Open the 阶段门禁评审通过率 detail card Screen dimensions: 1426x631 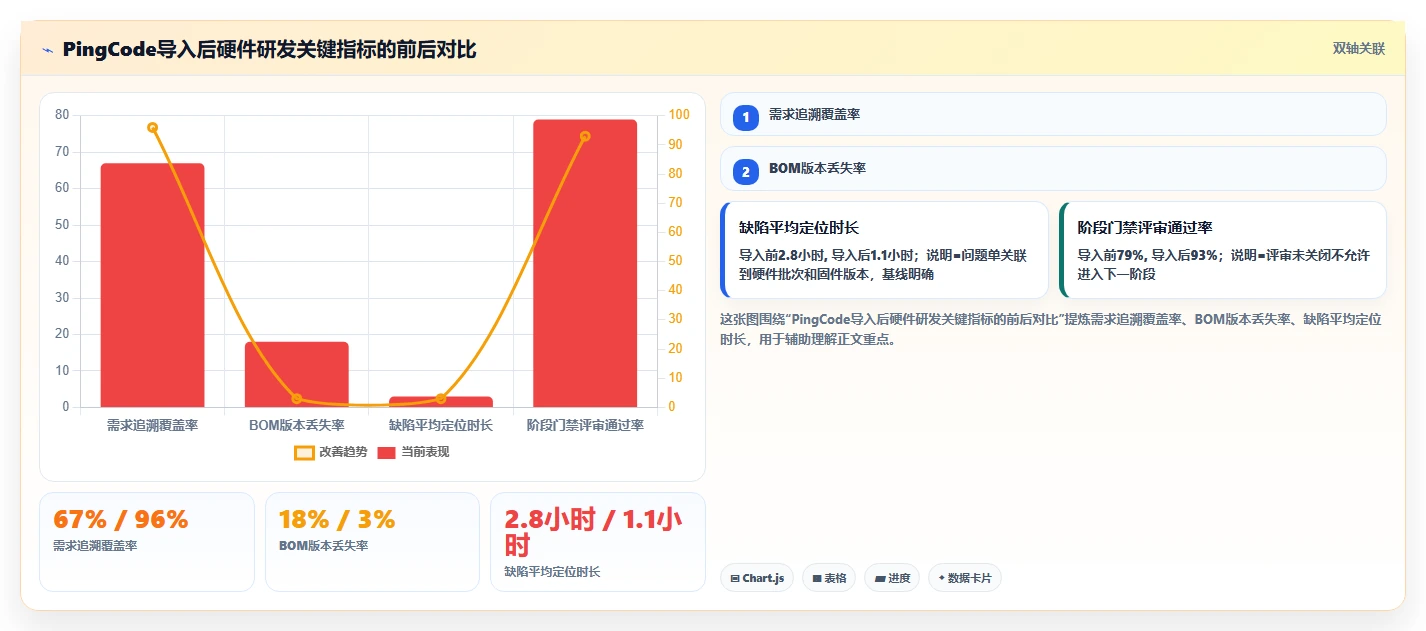pos(1223,250)
